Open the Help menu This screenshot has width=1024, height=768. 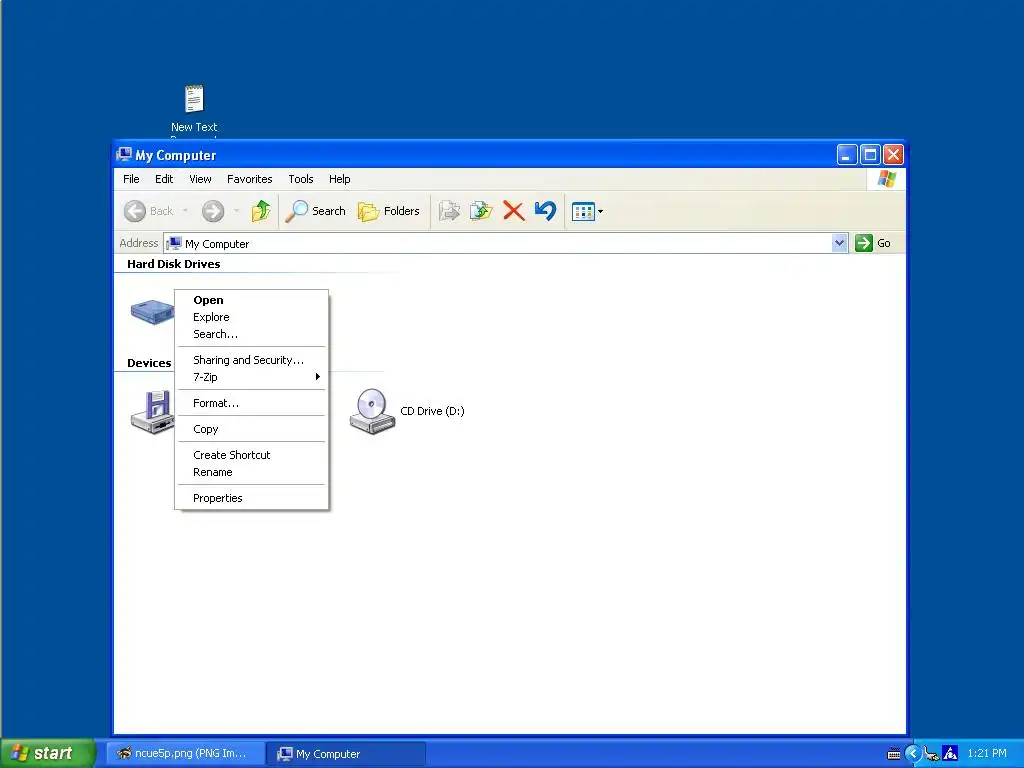click(x=339, y=179)
